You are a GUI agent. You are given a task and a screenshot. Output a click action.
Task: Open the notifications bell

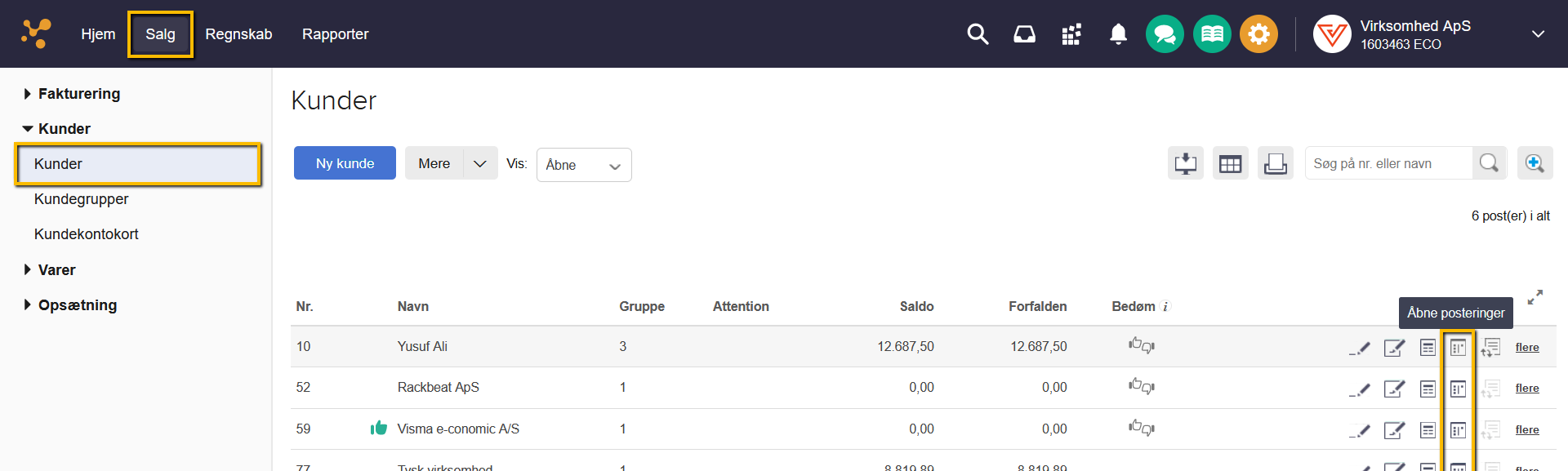[x=1118, y=34]
